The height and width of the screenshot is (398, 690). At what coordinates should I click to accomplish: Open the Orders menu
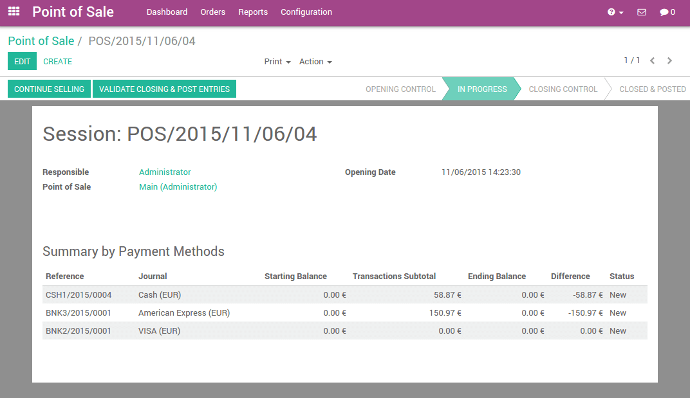(x=213, y=12)
